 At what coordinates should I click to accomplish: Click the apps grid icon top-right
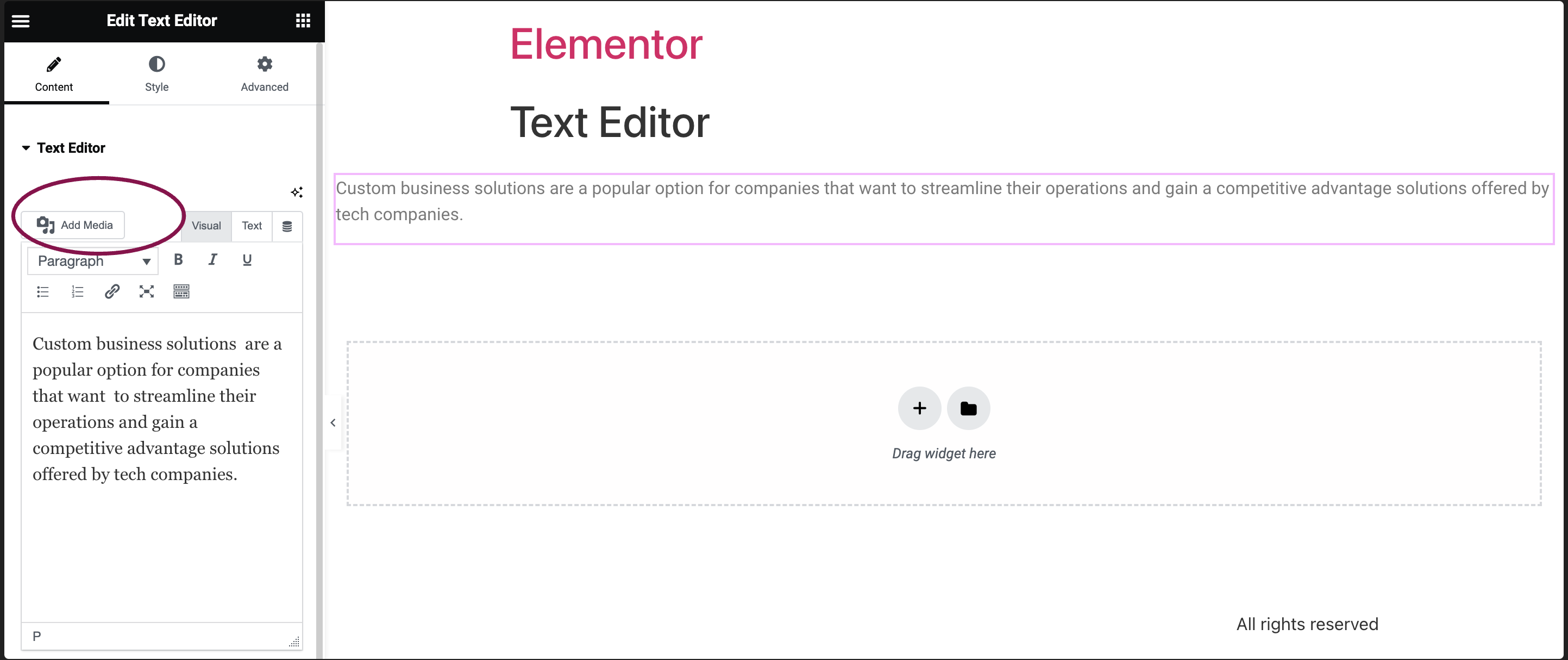(303, 20)
